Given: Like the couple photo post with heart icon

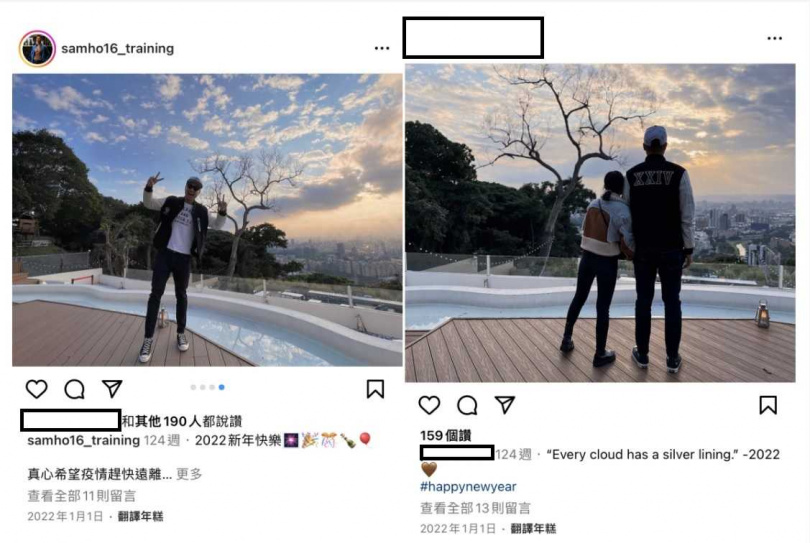Looking at the screenshot, I should [429, 405].
